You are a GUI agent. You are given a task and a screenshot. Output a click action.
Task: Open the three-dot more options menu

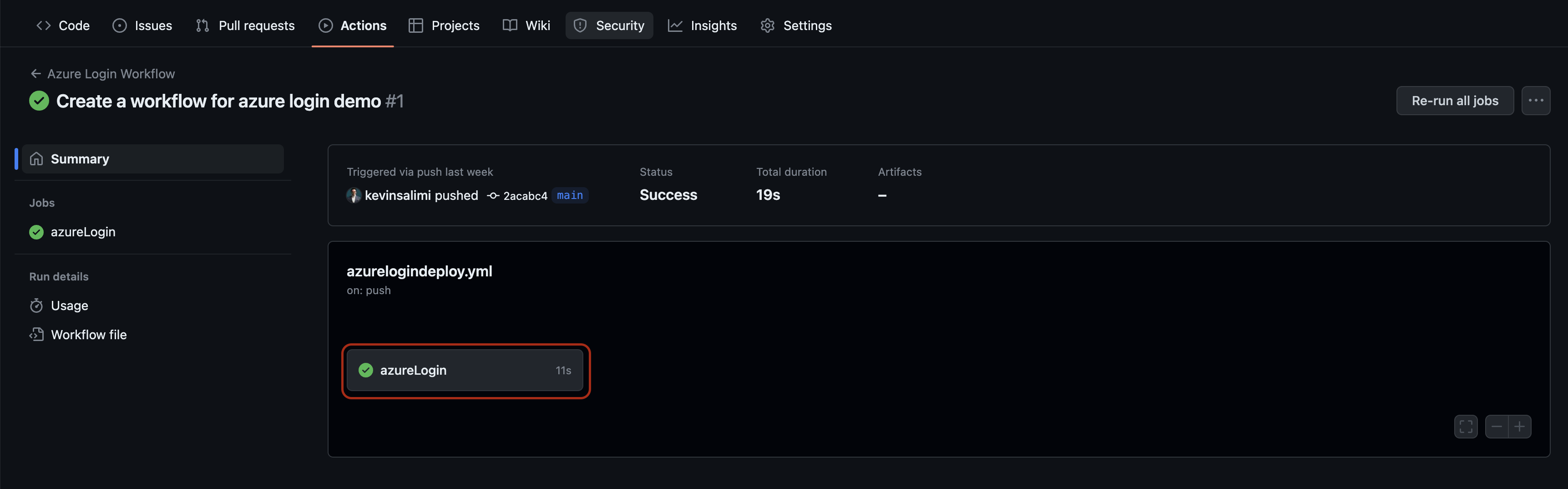click(1536, 101)
